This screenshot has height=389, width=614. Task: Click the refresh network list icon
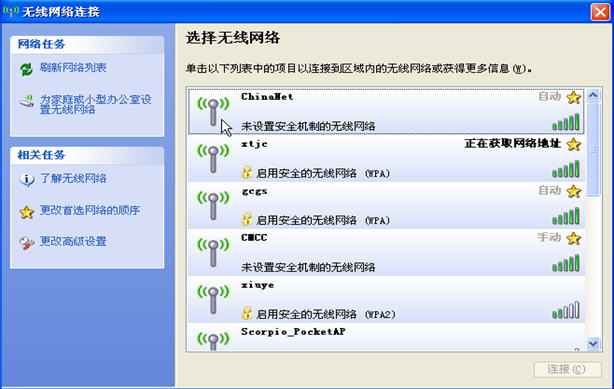tap(26, 69)
